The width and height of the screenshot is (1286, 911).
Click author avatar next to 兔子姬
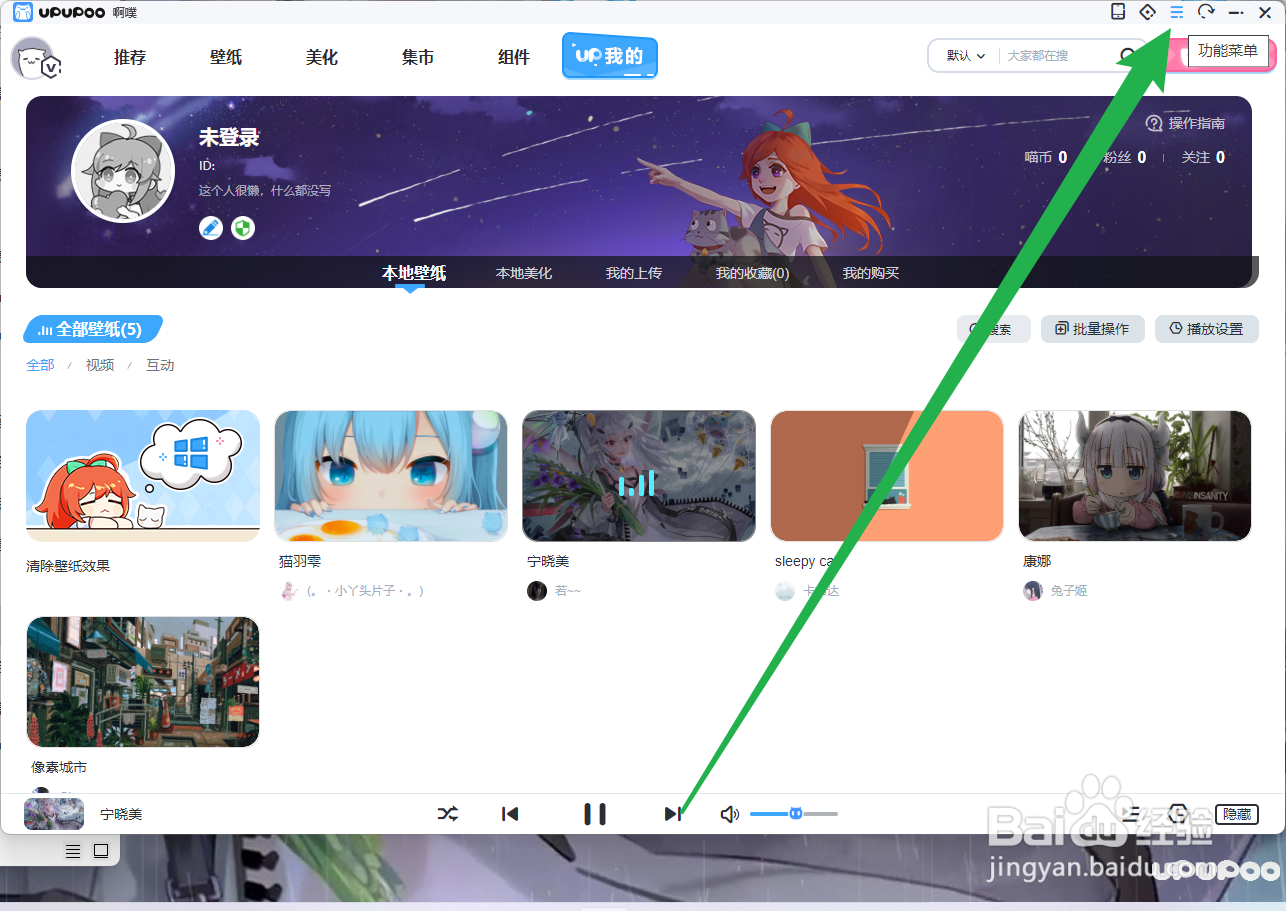(1033, 591)
